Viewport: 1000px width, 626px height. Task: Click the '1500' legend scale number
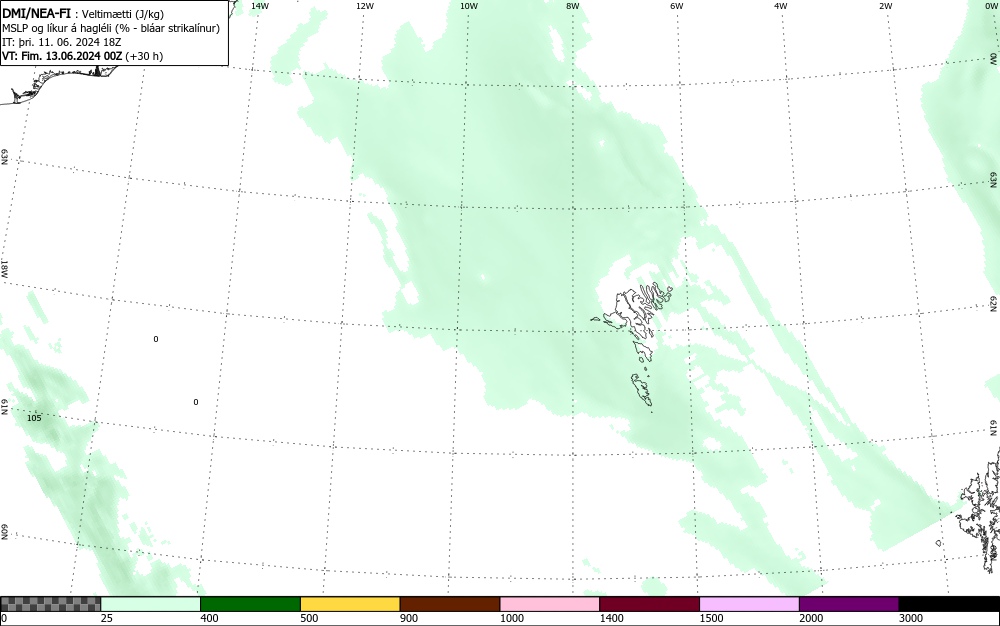click(711, 618)
